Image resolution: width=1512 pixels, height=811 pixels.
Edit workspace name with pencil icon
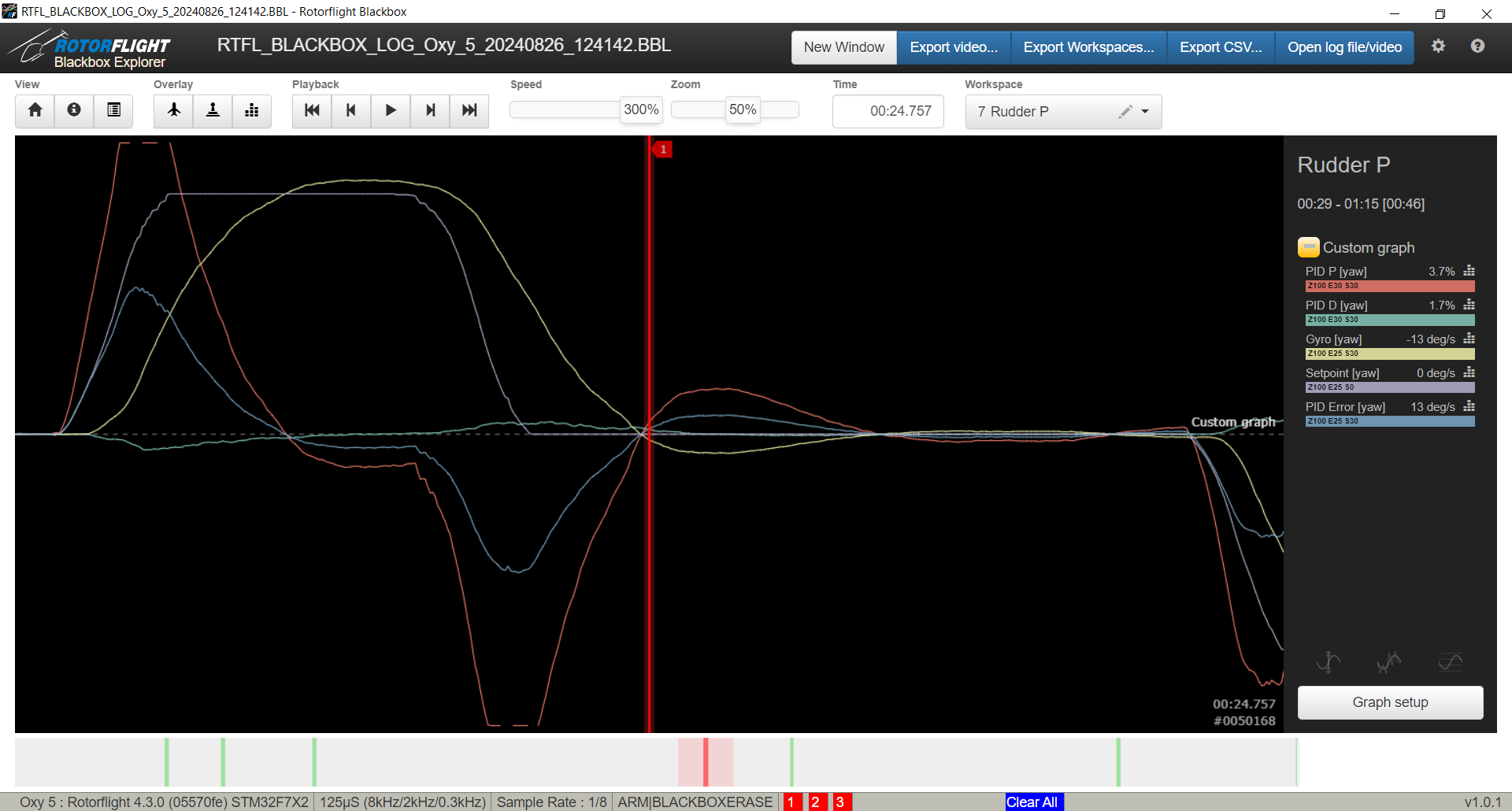pos(1125,112)
